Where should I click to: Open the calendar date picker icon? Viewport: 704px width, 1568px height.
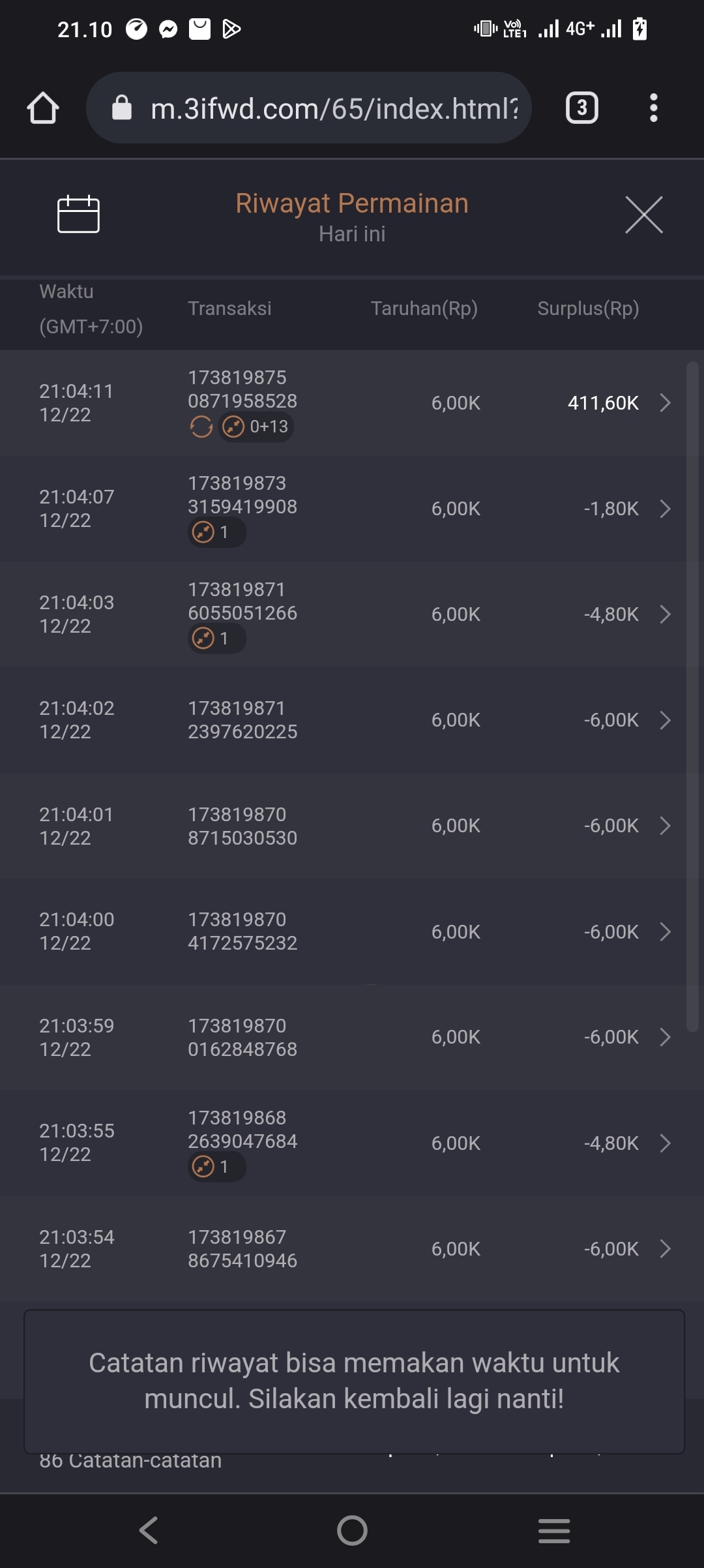coord(78,214)
